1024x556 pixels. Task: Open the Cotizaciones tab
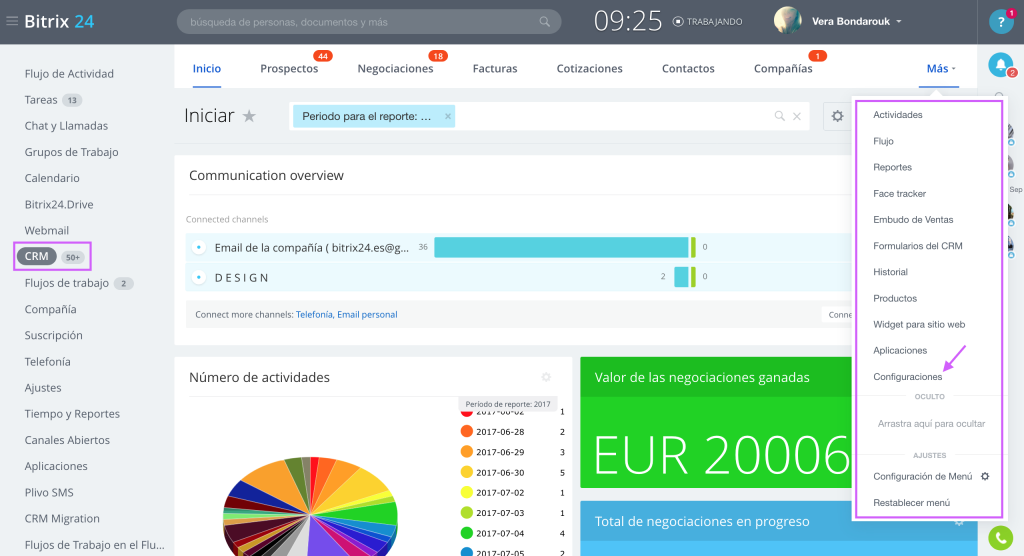[x=589, y=69]
